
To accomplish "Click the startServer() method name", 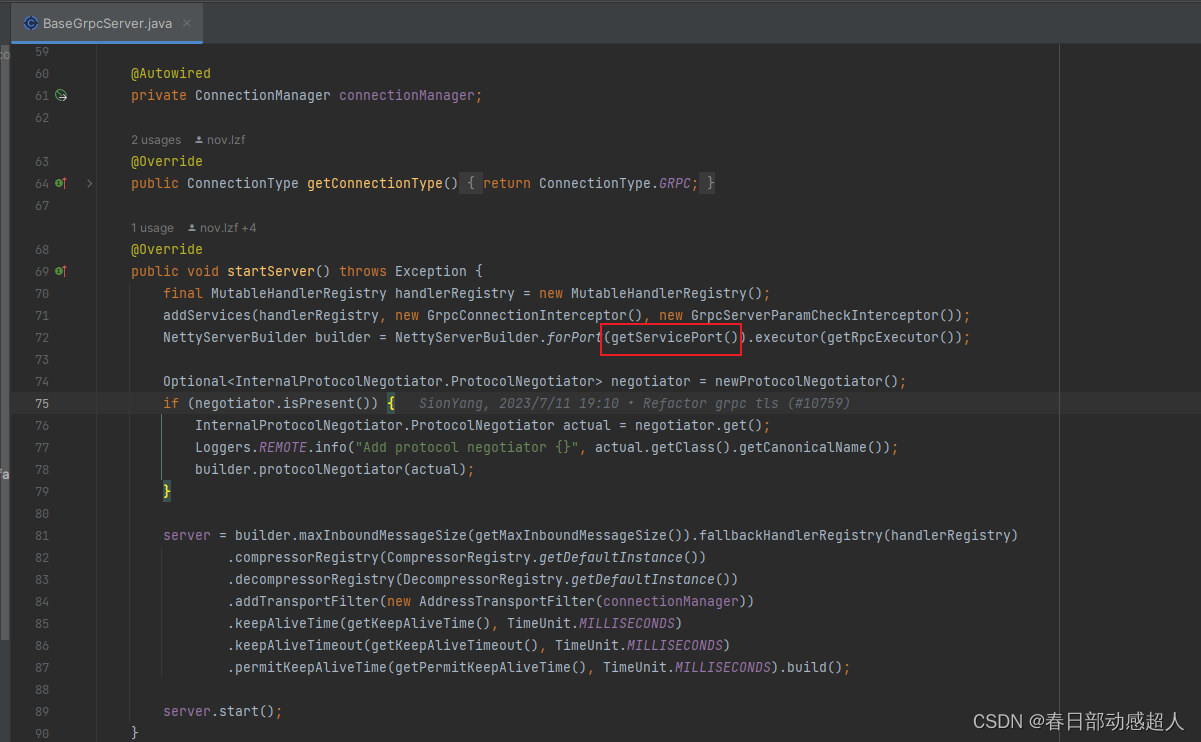I will (279, 272).
